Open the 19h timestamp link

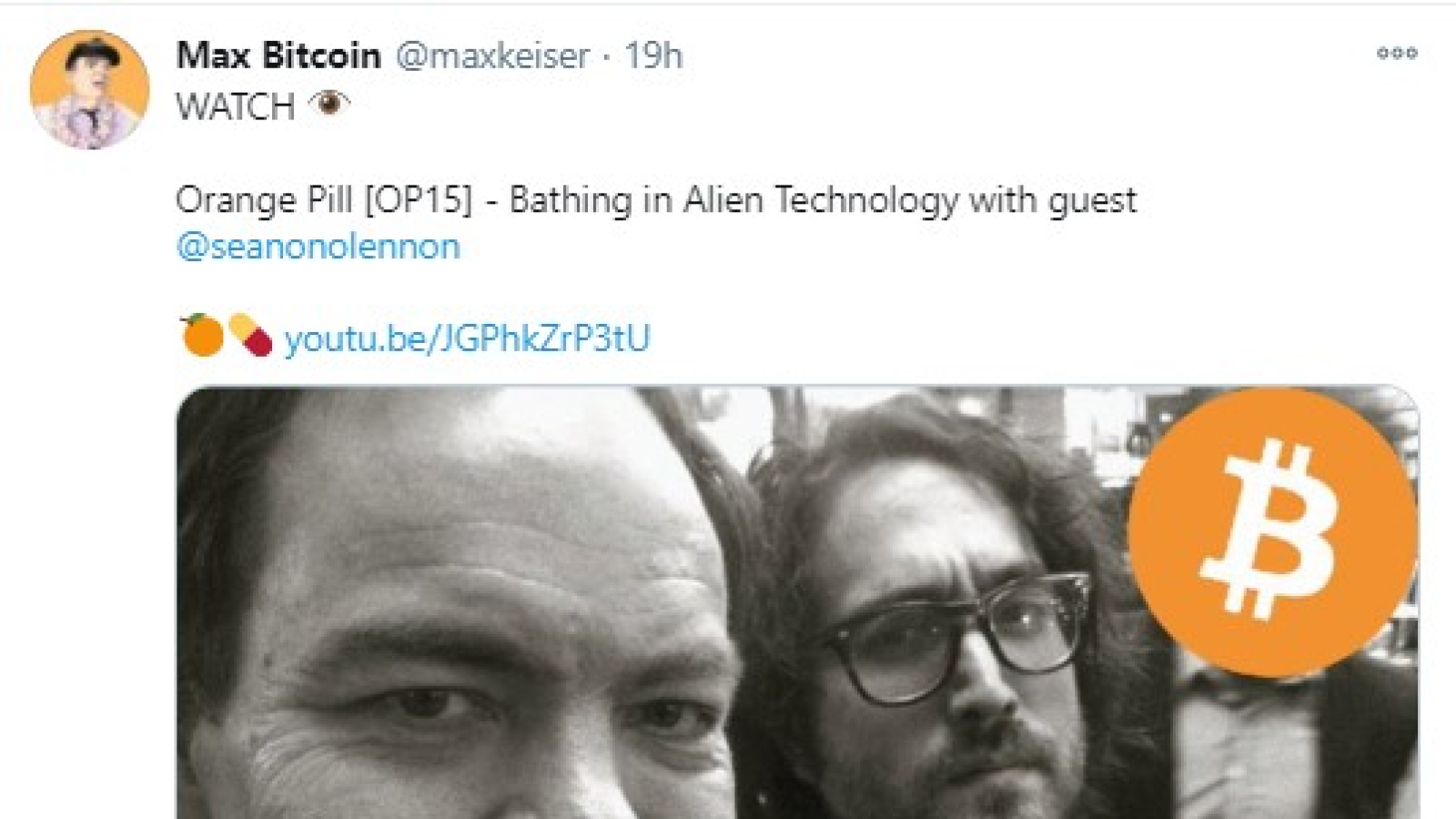click(x=653, y=56)
